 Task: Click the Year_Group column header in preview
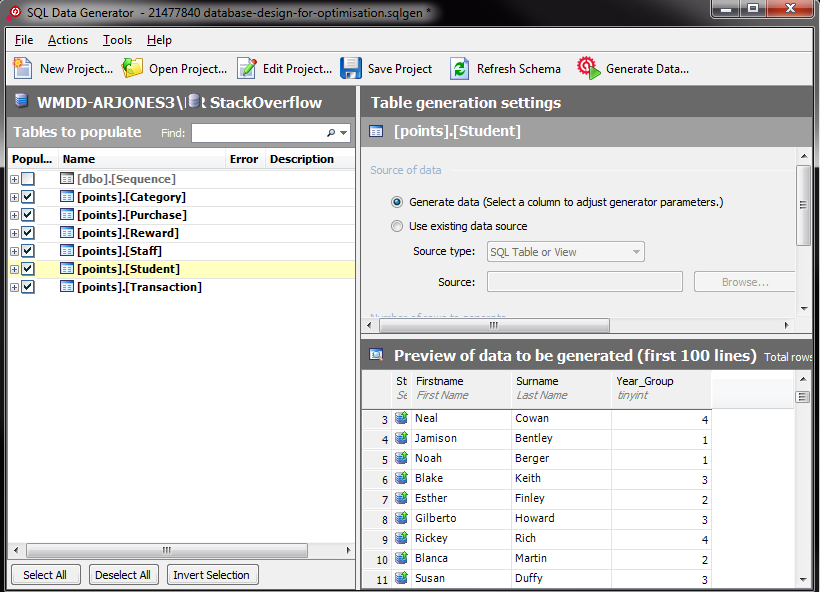tap(661, 388)
